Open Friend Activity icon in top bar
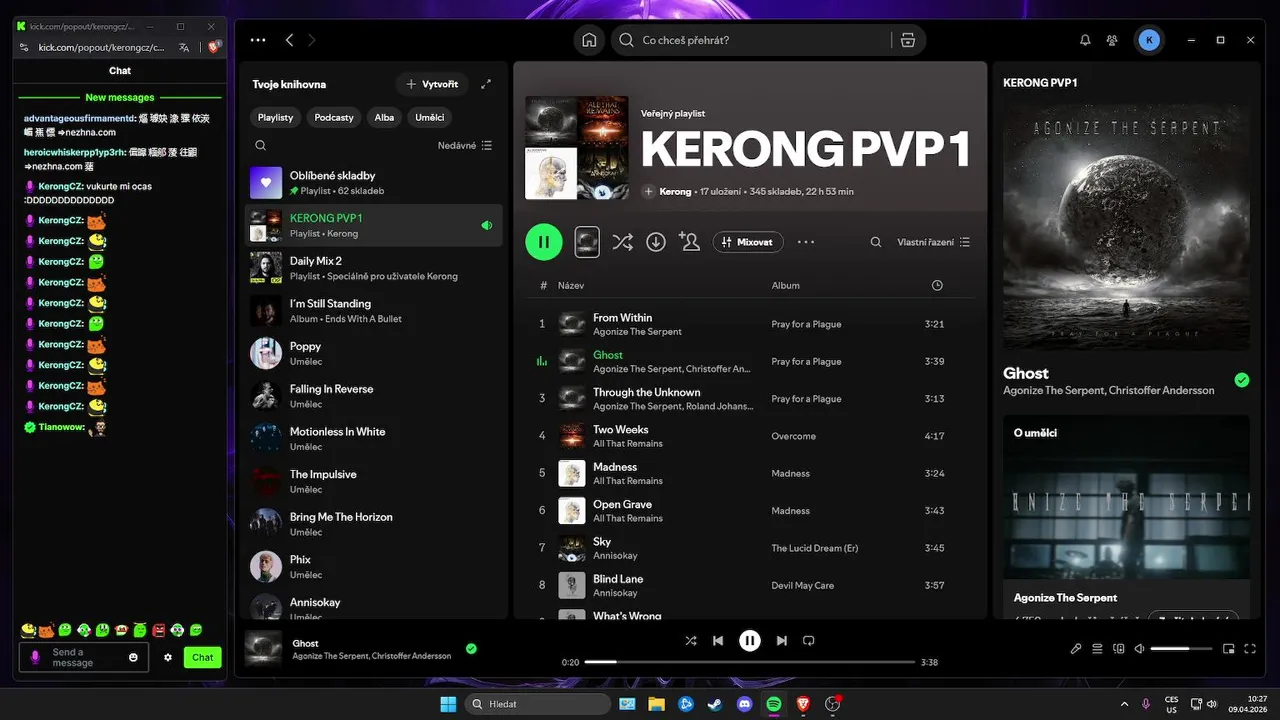 [x=1112, y=40]
